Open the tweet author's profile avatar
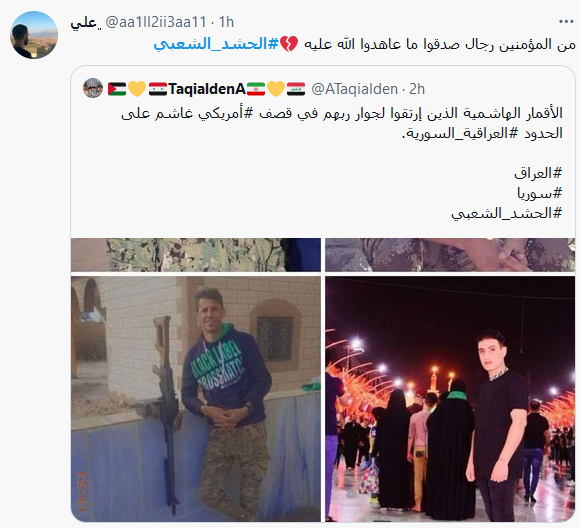Viewport: 580px width, 528px height. pyautogui.click(x=34, y=35)
